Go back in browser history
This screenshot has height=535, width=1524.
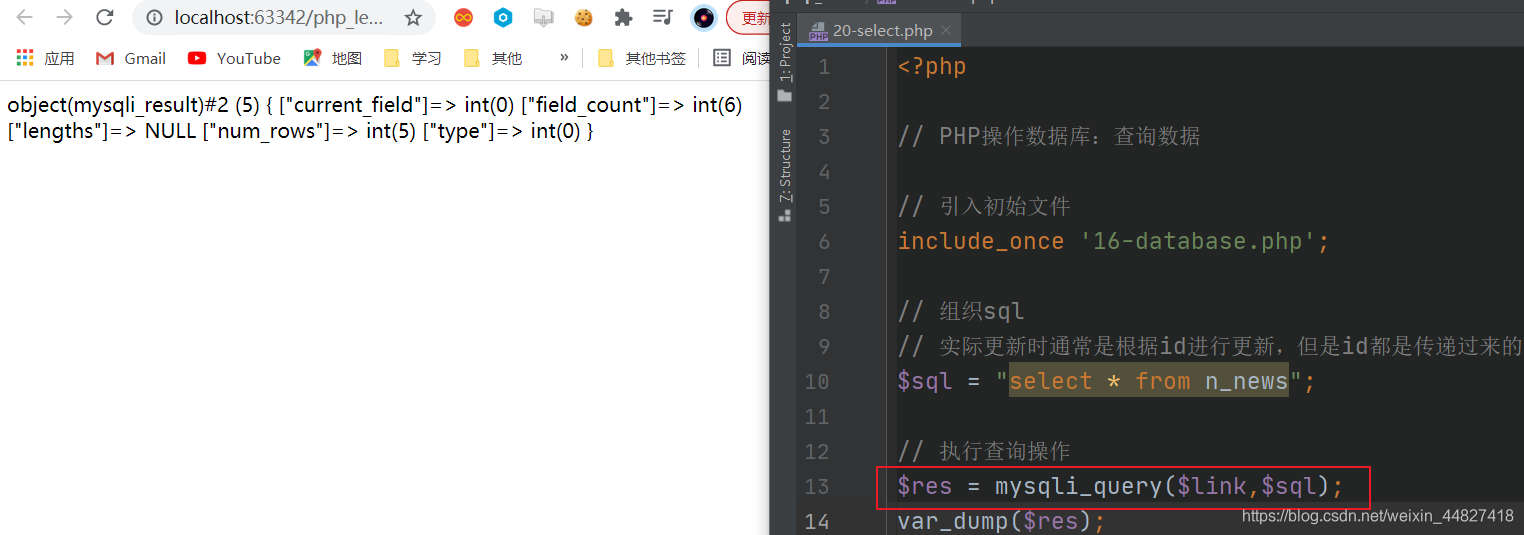point(25,17)
